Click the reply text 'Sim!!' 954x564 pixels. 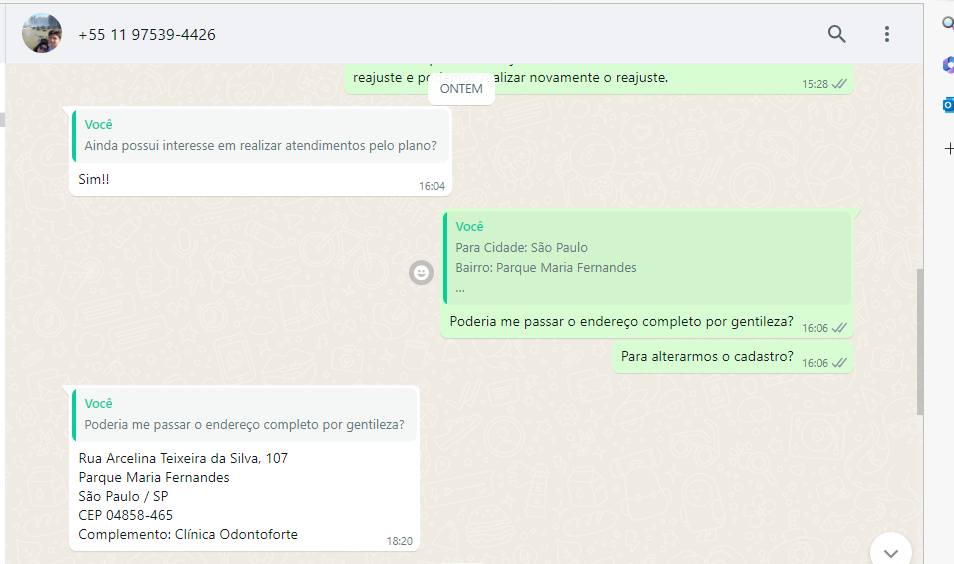click(94, 179)
